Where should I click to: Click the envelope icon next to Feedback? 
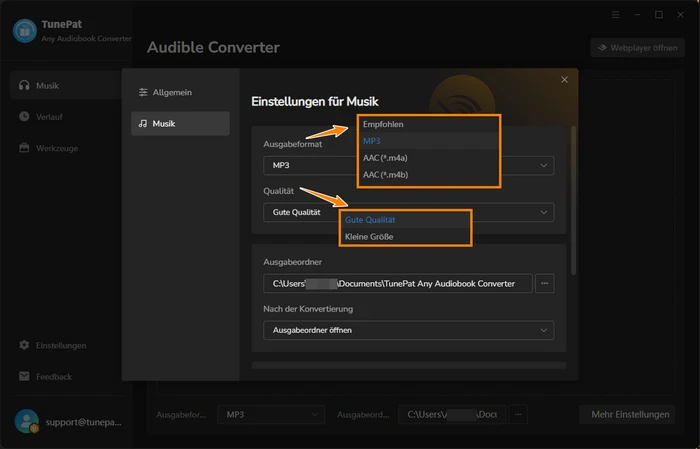[x=24, y=376]
